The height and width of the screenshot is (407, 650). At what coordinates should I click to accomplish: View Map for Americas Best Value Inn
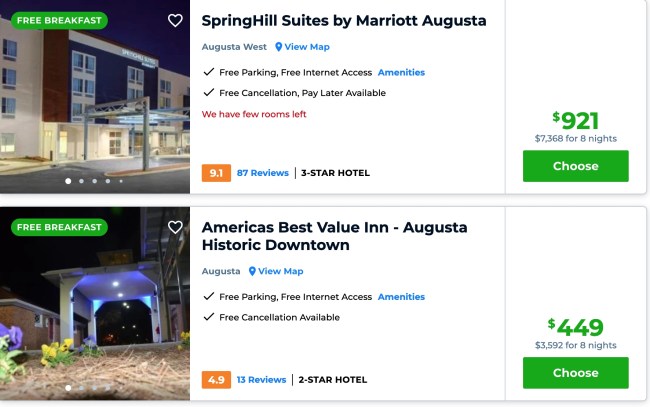(x=280, y=272)
